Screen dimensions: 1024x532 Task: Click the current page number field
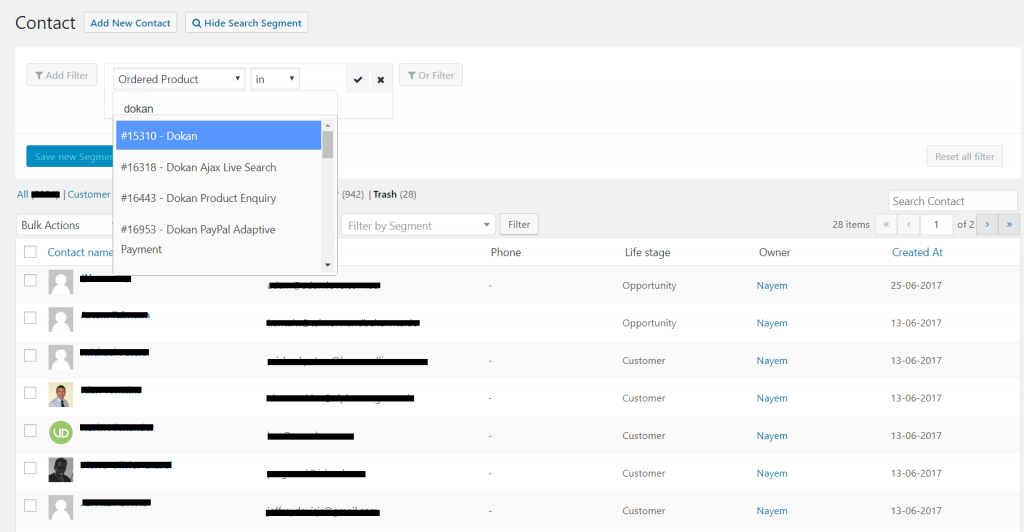coord(936,225)
